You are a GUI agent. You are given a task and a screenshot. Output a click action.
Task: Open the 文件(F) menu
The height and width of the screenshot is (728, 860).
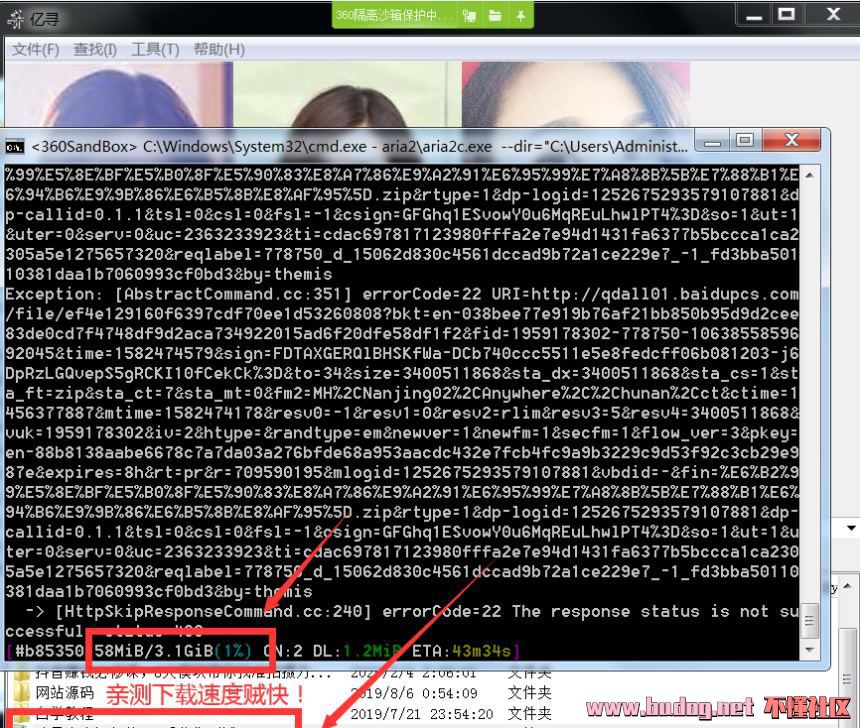point(36,50)
